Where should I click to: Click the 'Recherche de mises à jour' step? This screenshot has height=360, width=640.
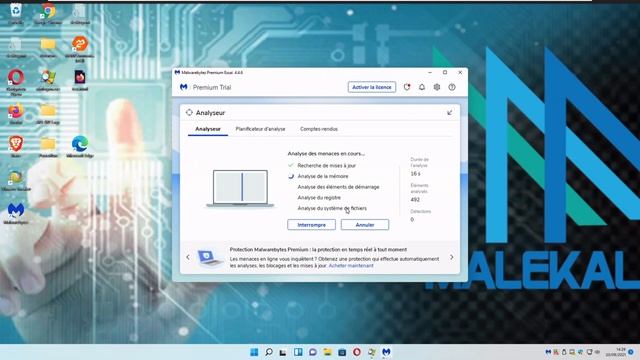327,165
